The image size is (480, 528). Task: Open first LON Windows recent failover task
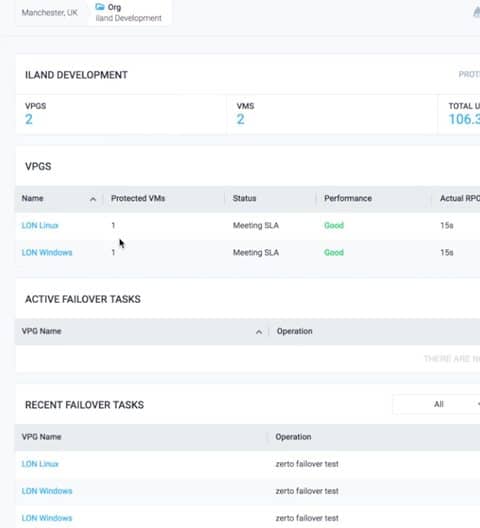[47, 491]
